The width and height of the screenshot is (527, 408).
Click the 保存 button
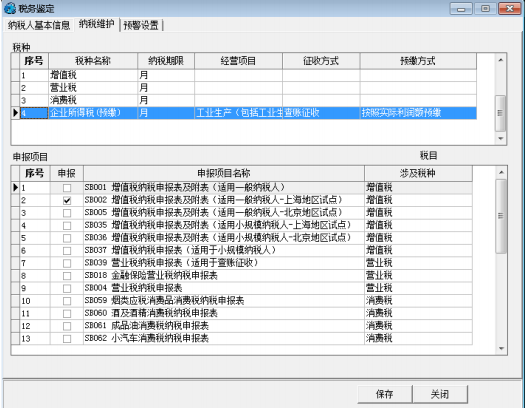[384, 394]
